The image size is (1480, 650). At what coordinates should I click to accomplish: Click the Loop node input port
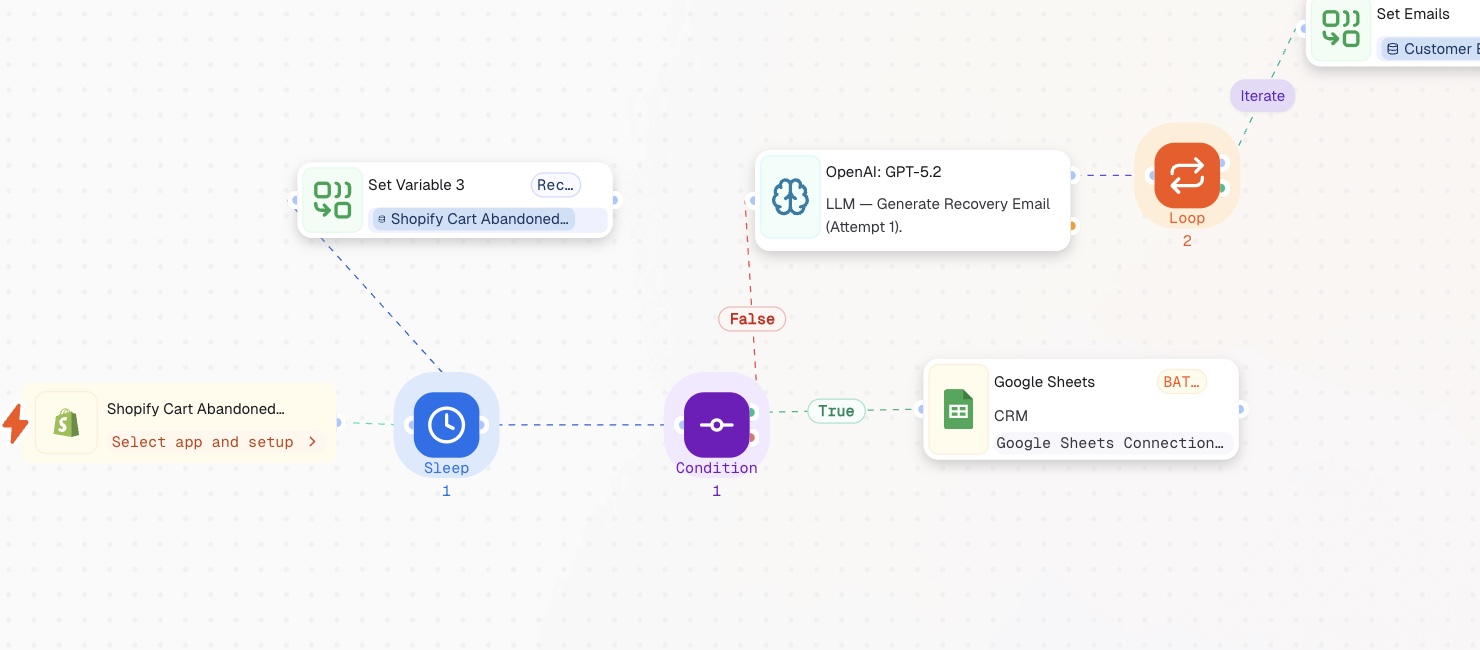(x=1152, y=175)
